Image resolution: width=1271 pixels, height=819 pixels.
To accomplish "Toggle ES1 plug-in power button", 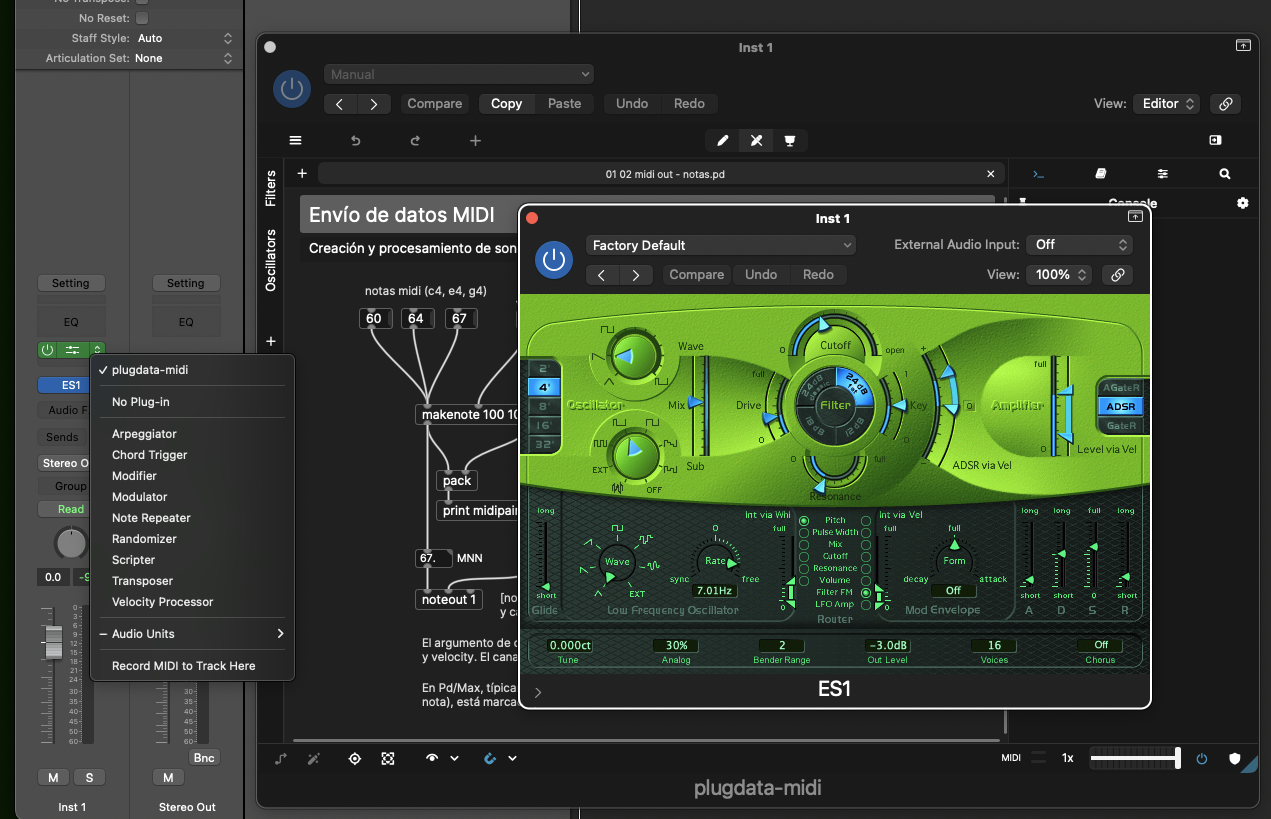I will pos(553,260).
